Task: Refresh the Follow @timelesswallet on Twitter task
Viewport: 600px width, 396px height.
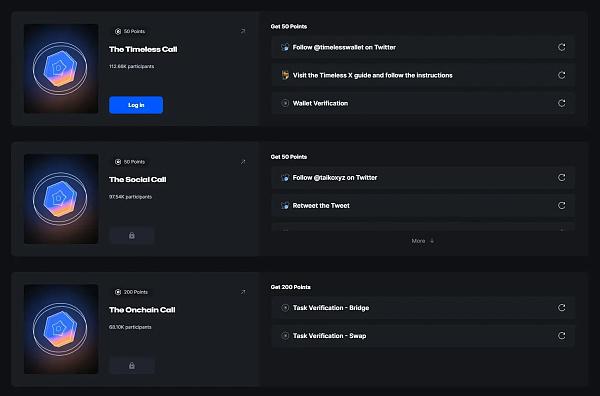Action: (561, 47)
